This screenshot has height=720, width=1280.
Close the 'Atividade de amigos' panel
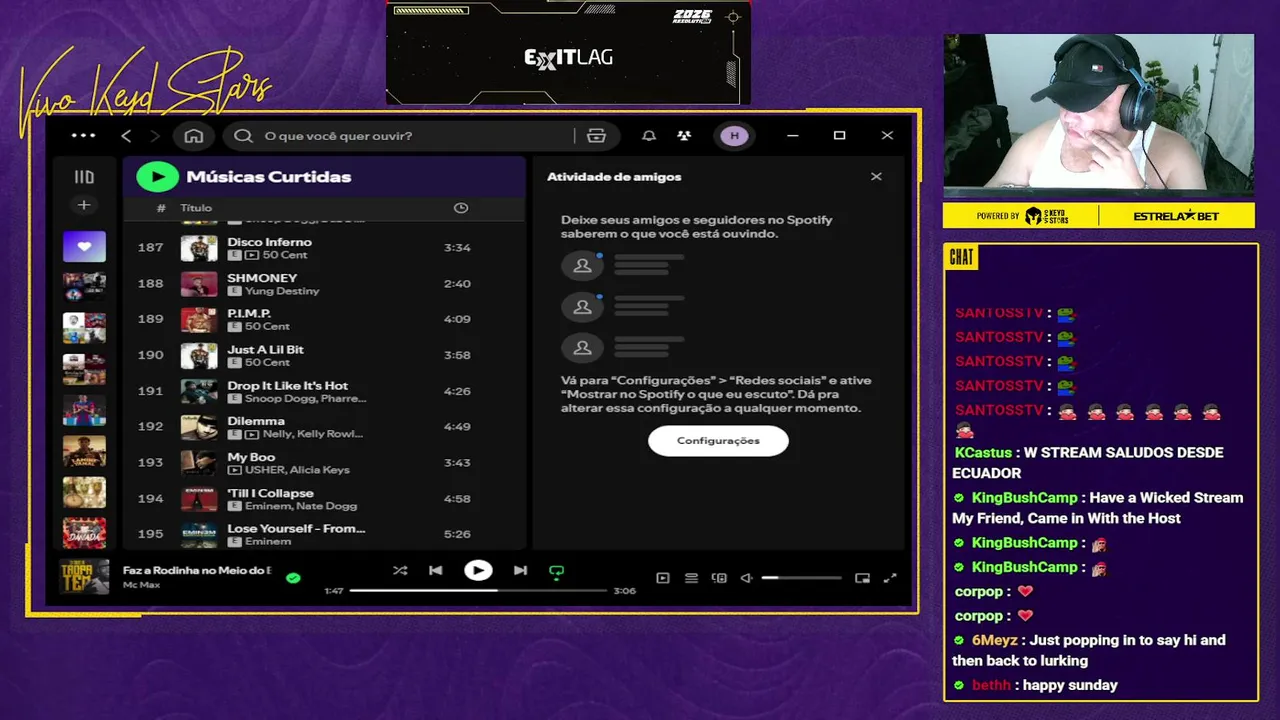pos(876,177)
